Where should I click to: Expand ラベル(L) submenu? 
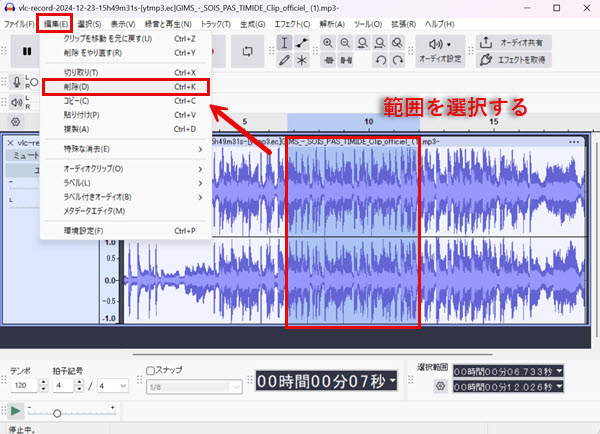126,183
